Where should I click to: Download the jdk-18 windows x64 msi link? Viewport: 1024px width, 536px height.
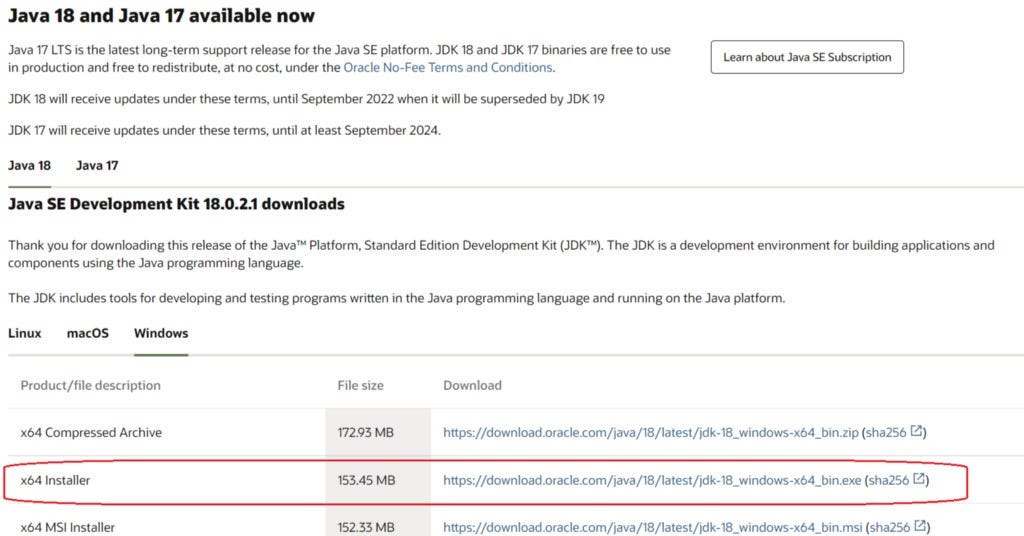(652, 527)
